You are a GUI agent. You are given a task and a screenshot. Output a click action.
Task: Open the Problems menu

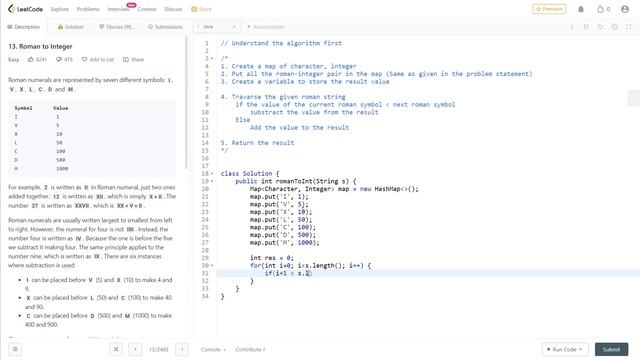coord(88,9)
